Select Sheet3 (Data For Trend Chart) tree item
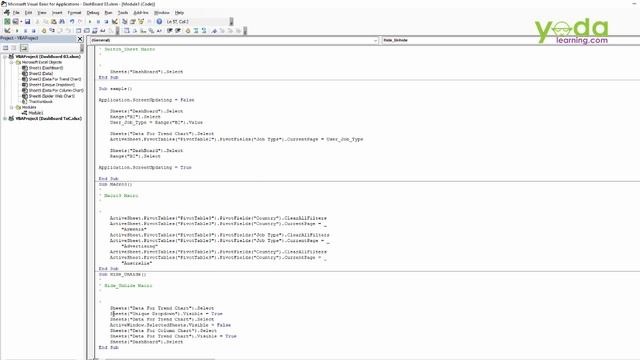This screenshot has height=360, width=640. click(x=55, y=79)
